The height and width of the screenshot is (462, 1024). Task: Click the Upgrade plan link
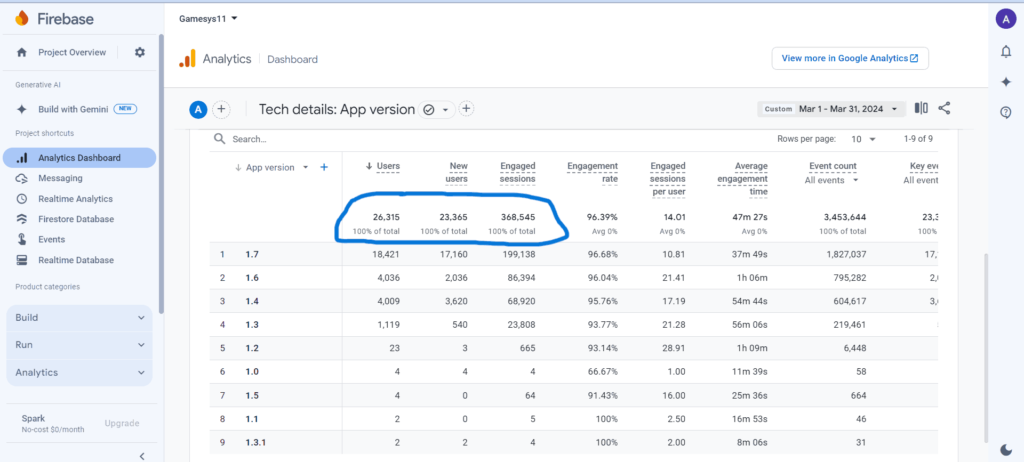tap(122, 423)
